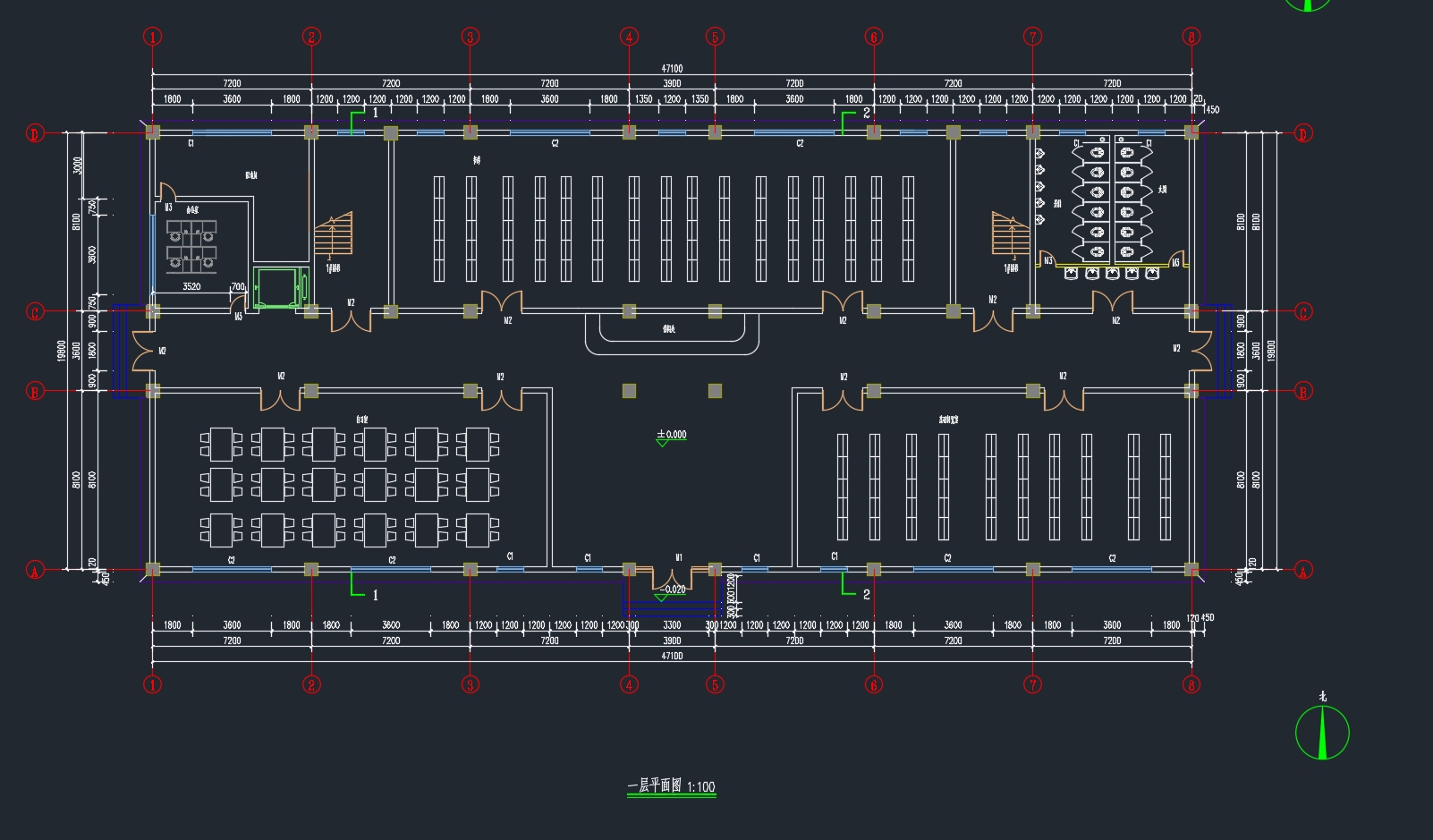Screen dimensions: 1433x840
Task: Select the bottom green section mark 2
Action: [852, 589]
